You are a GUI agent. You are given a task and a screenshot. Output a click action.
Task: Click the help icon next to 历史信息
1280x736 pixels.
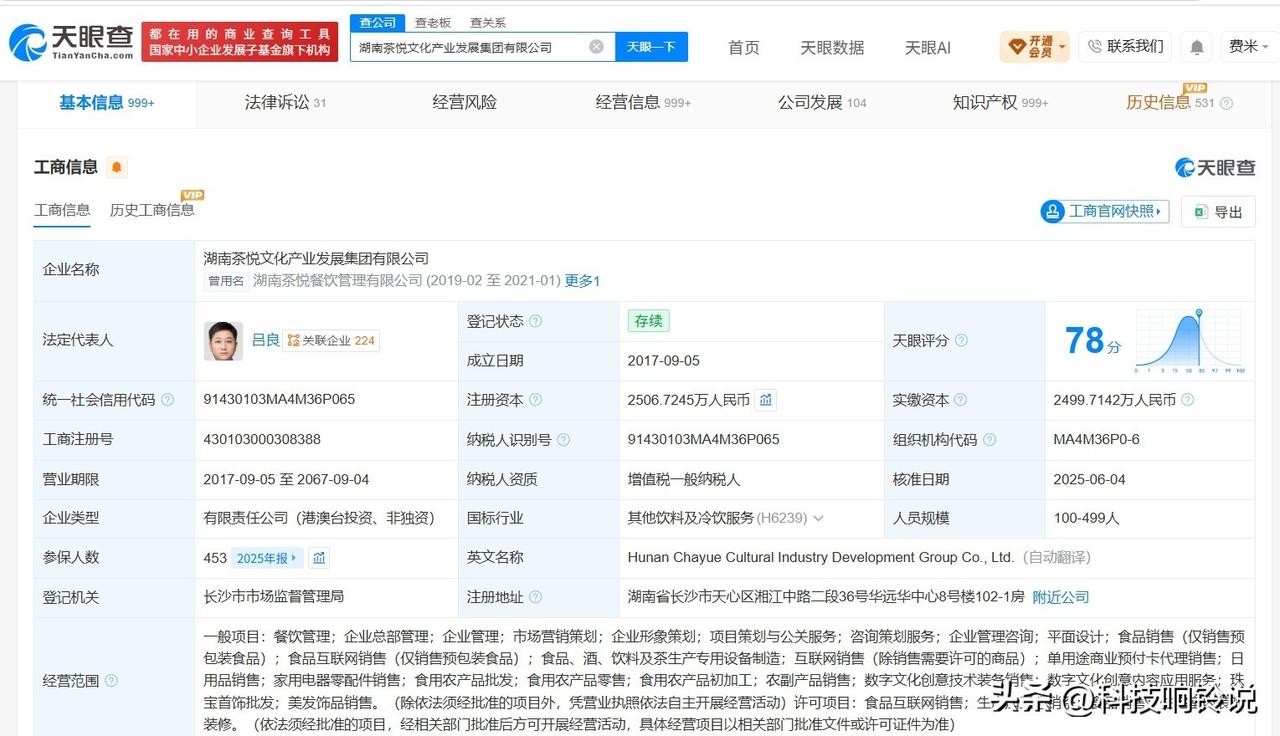click(x=1227, y=103)
